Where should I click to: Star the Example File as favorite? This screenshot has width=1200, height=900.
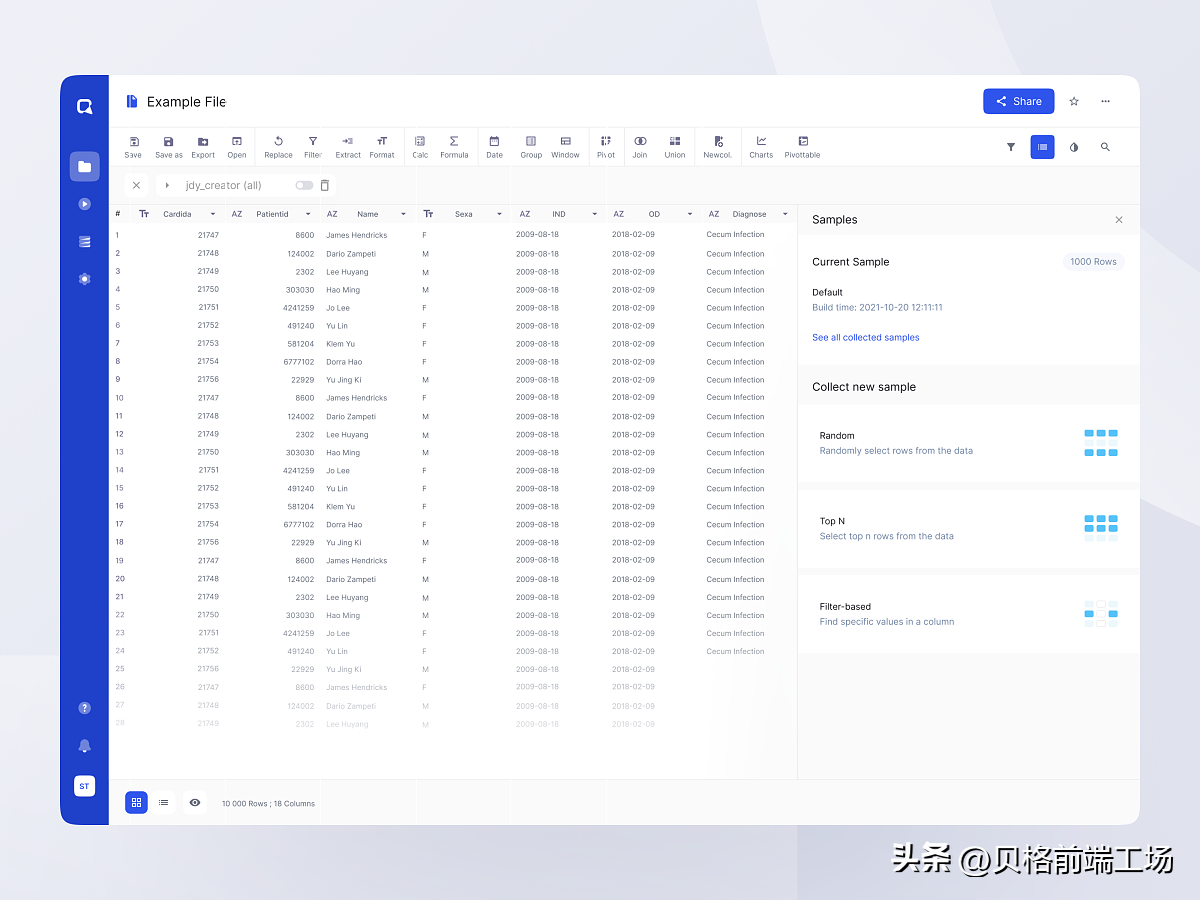[x=1074, y=101]
